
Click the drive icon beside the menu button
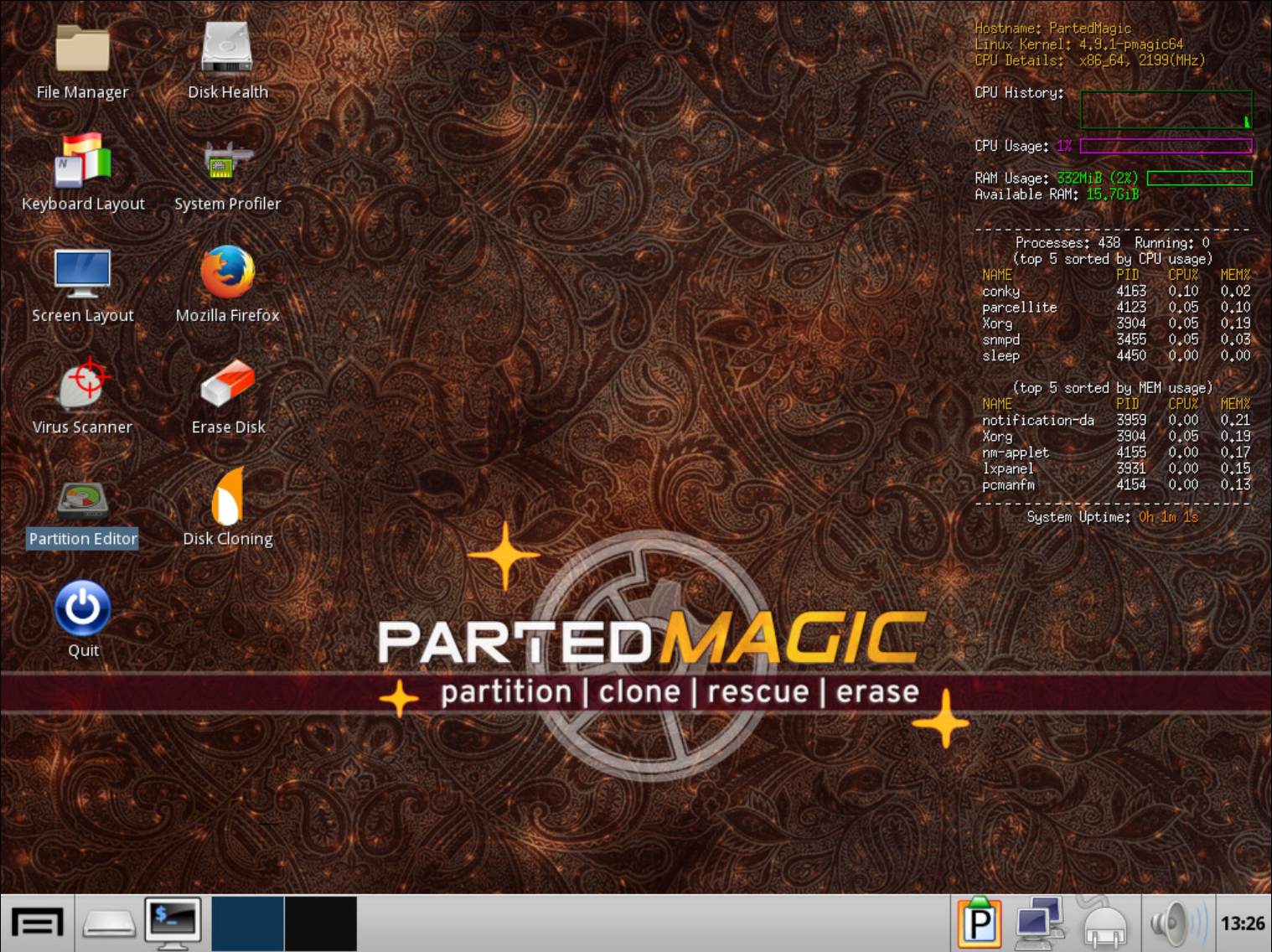click(x=109, y=924)
